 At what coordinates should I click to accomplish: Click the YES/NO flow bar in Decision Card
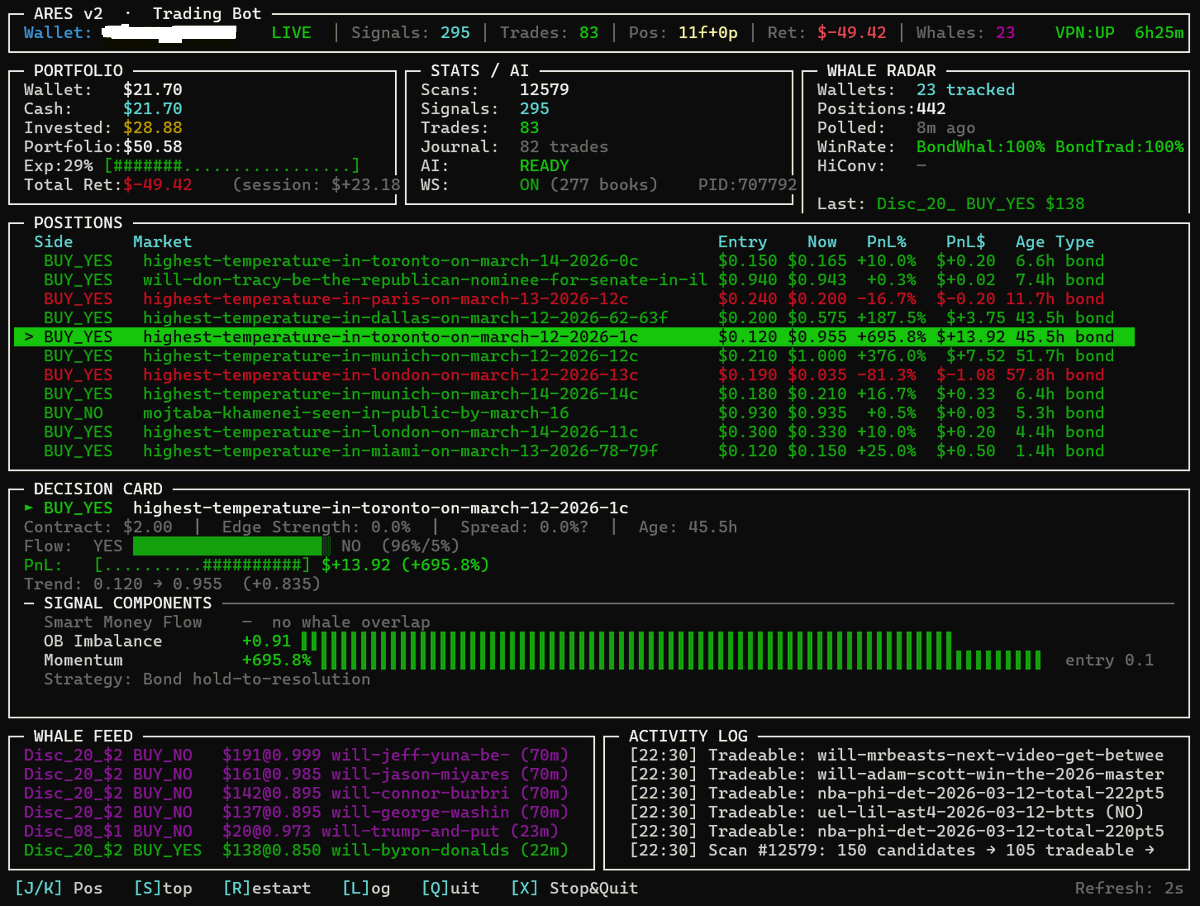(x=232, y=546)
